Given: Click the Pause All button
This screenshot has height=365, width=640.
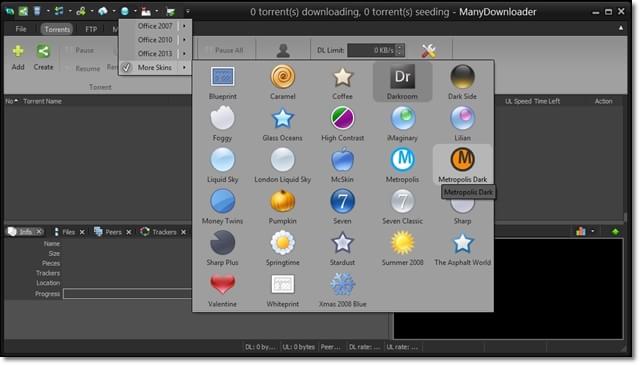Looking at the screenshot, I should coord(225,50).
